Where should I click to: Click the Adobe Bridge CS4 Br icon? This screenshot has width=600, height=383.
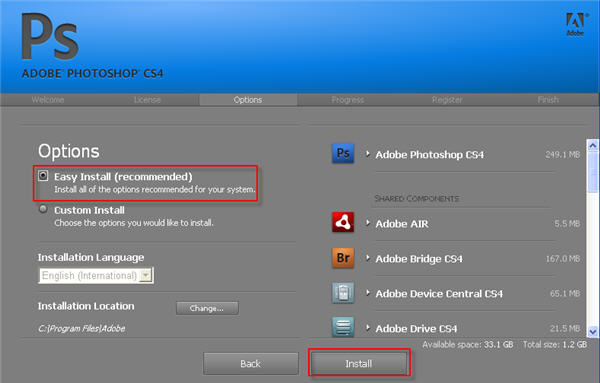343,258
